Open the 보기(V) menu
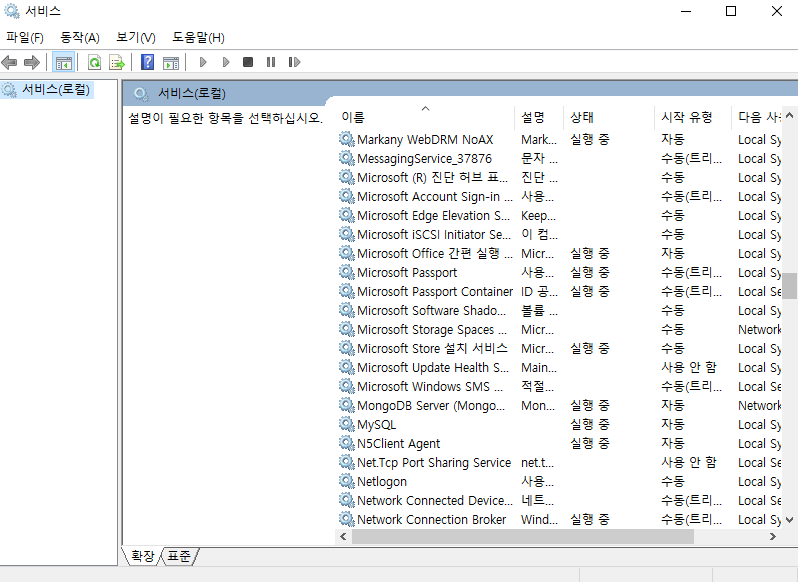798x582 pixels. point(135,37)
